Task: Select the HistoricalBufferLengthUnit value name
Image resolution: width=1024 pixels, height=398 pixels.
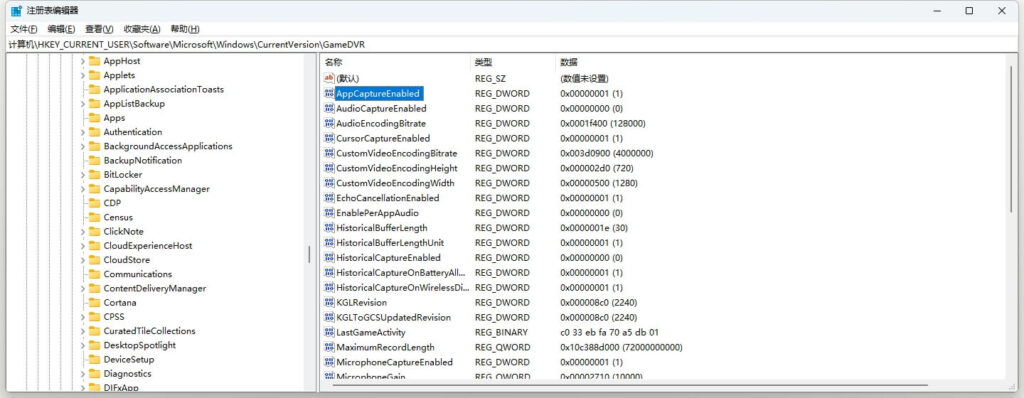Action: pos(390,243)
